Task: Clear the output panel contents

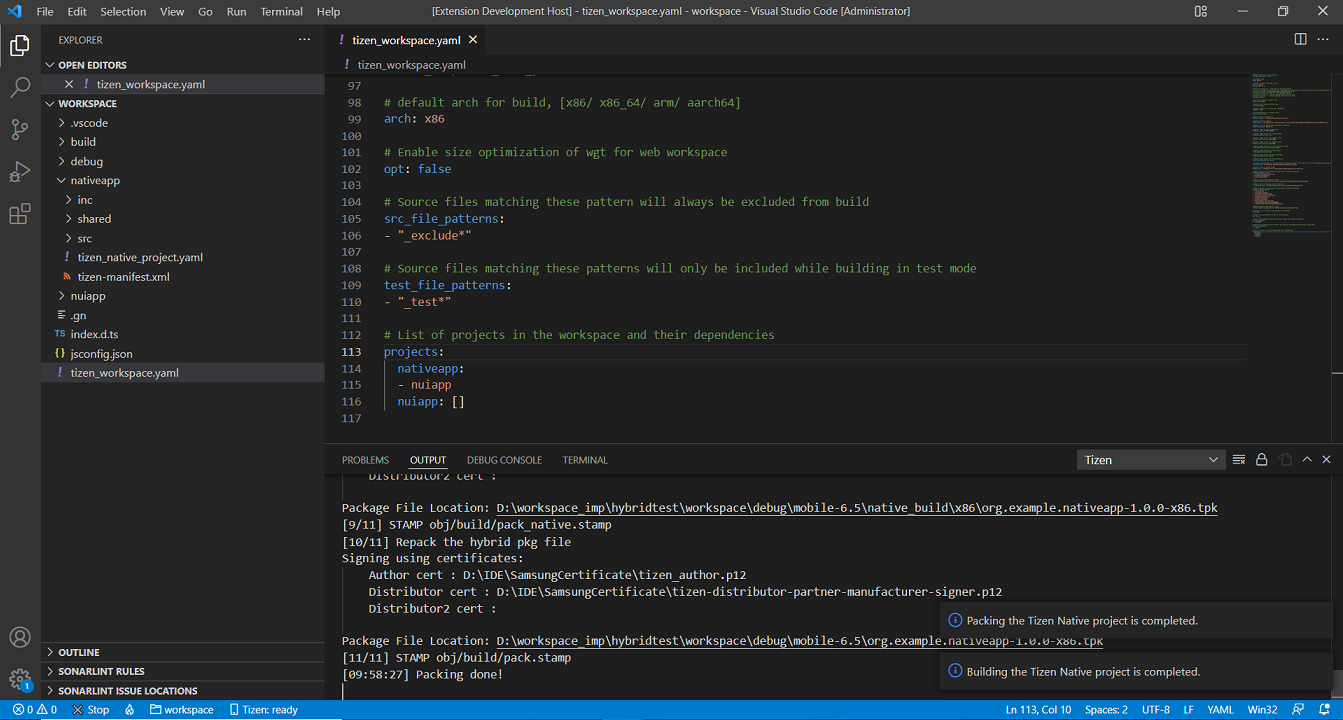Action: [x=1239, y=460]
